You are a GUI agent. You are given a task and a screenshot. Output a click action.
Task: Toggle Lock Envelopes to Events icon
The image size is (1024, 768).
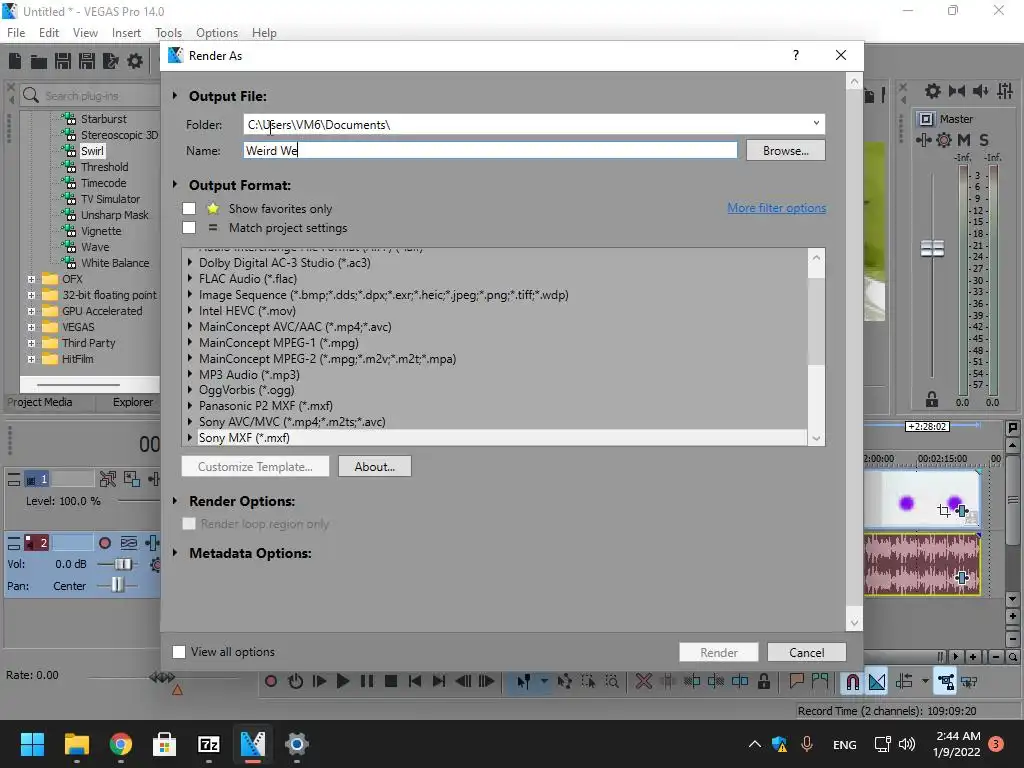[945, 682]
